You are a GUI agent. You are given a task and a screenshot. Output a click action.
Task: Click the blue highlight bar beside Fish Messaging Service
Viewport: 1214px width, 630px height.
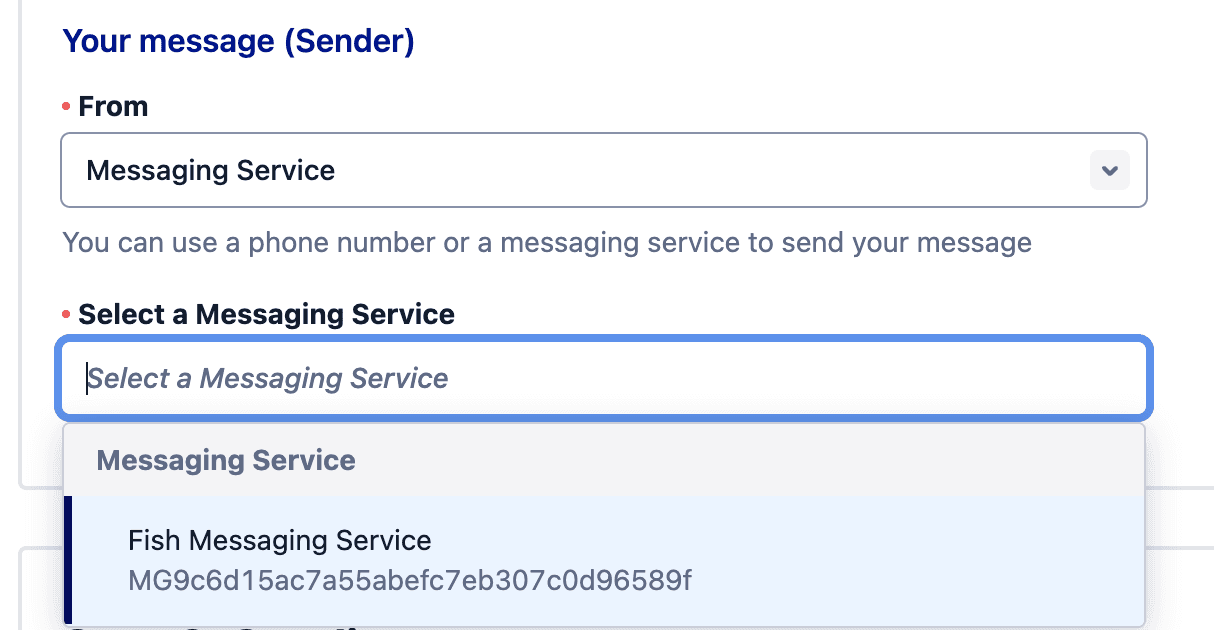[x=67, y=560]
